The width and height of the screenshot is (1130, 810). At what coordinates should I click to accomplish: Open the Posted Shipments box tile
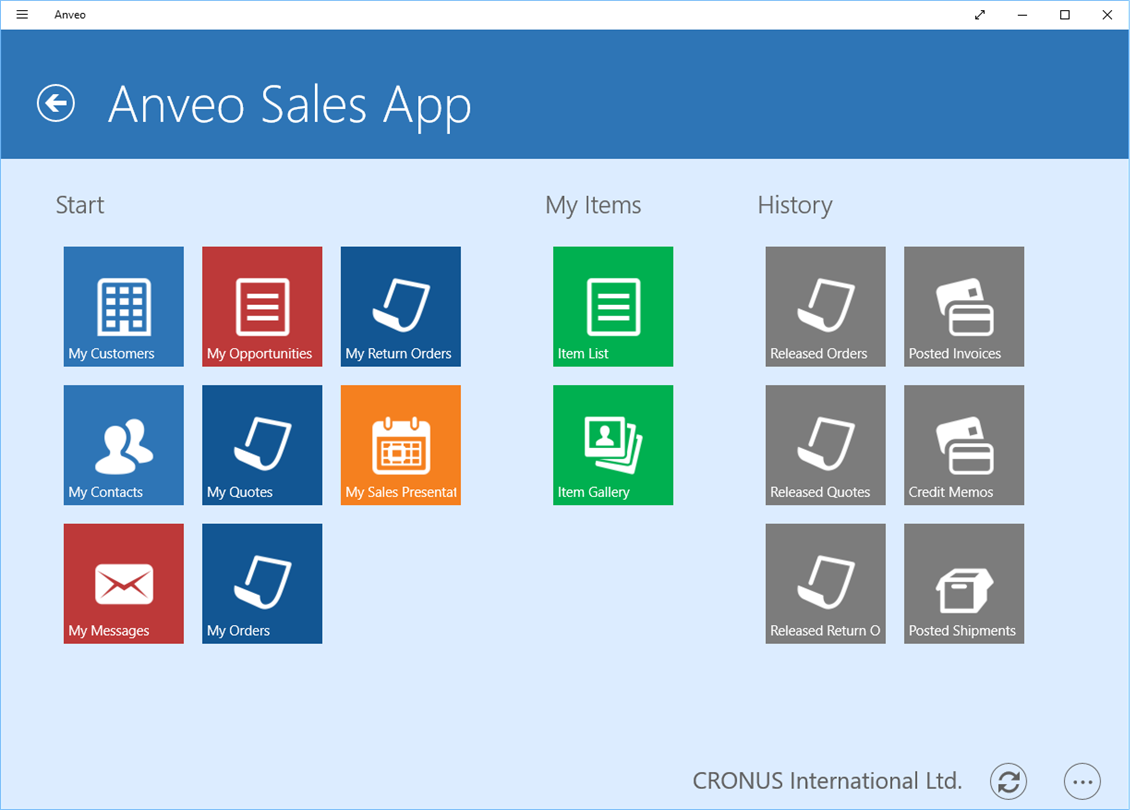pos(964,583)
